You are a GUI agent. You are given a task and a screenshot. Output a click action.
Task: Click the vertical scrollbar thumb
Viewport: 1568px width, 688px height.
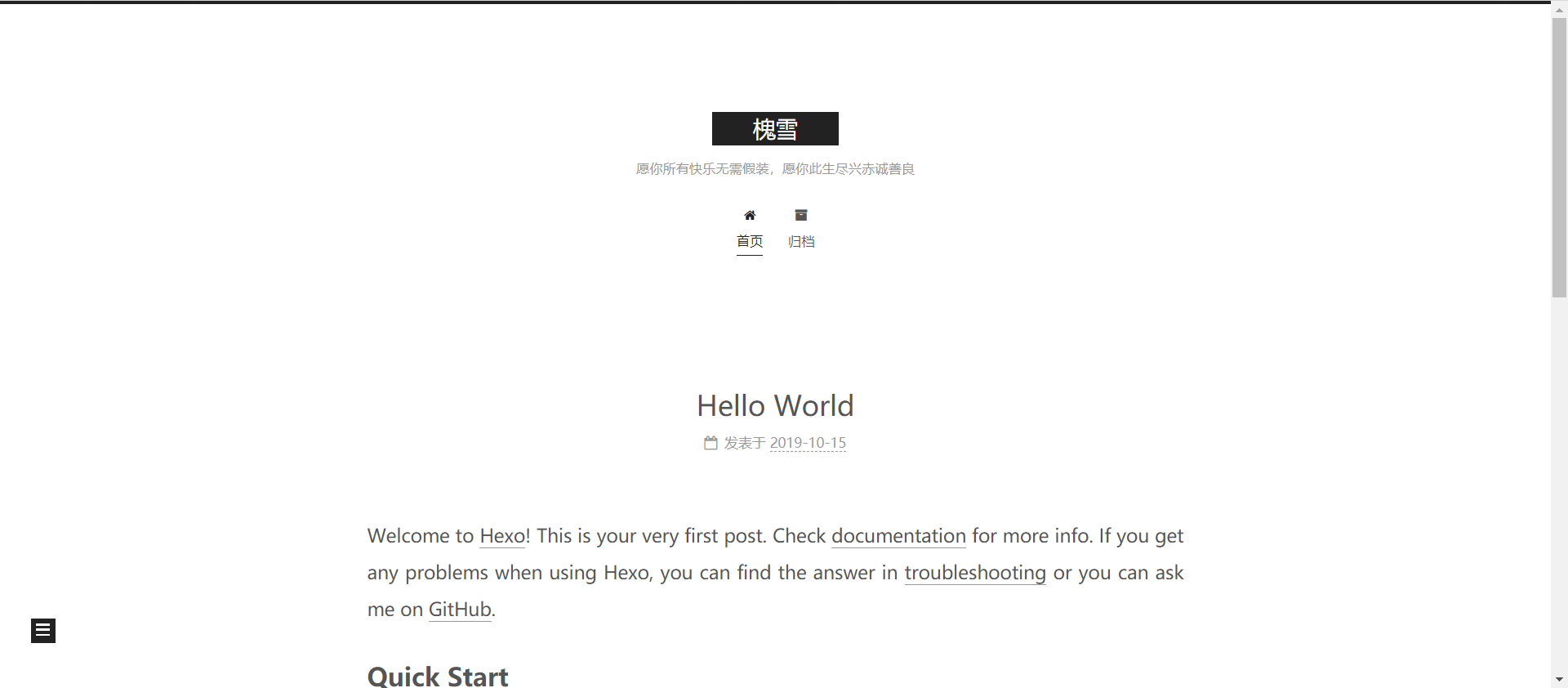point(1559,155)
